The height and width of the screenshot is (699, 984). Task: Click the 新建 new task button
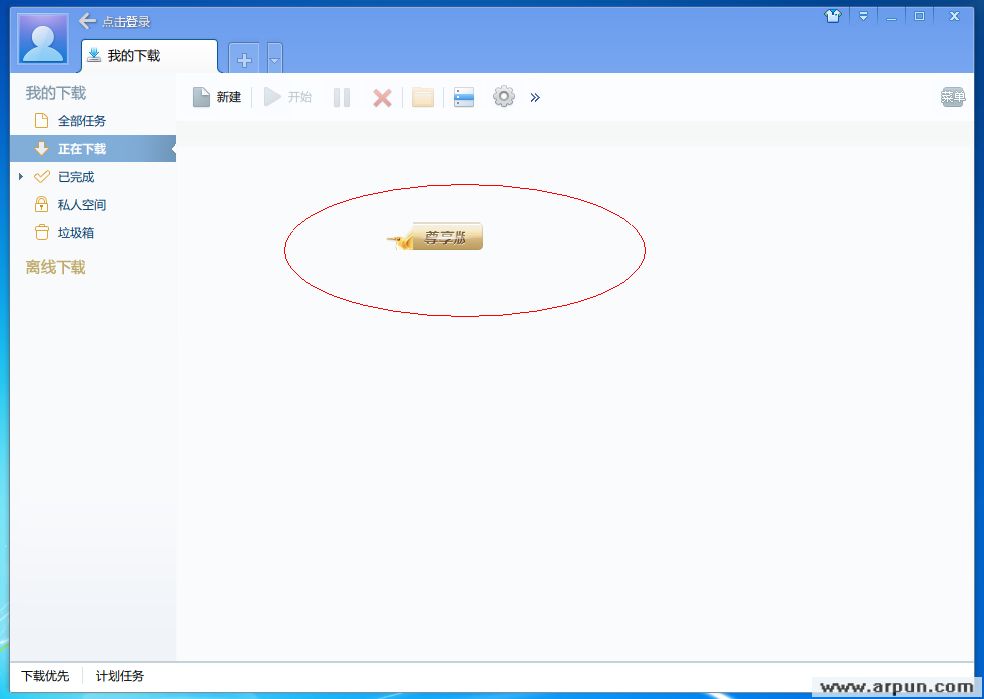tap(217, 97)
